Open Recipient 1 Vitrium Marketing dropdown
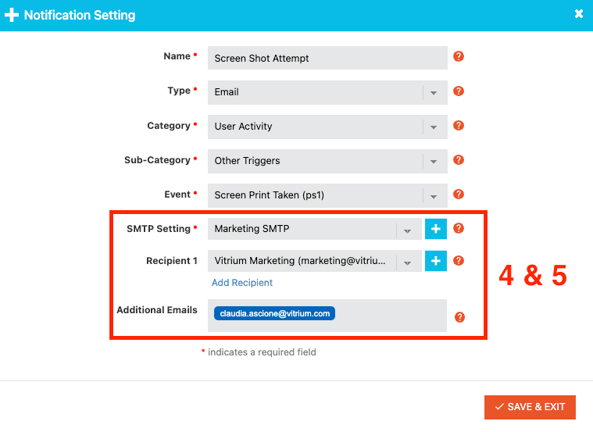The width and height of the screenshot is (593, 432). pyautogui.click(x=315, y=261)
